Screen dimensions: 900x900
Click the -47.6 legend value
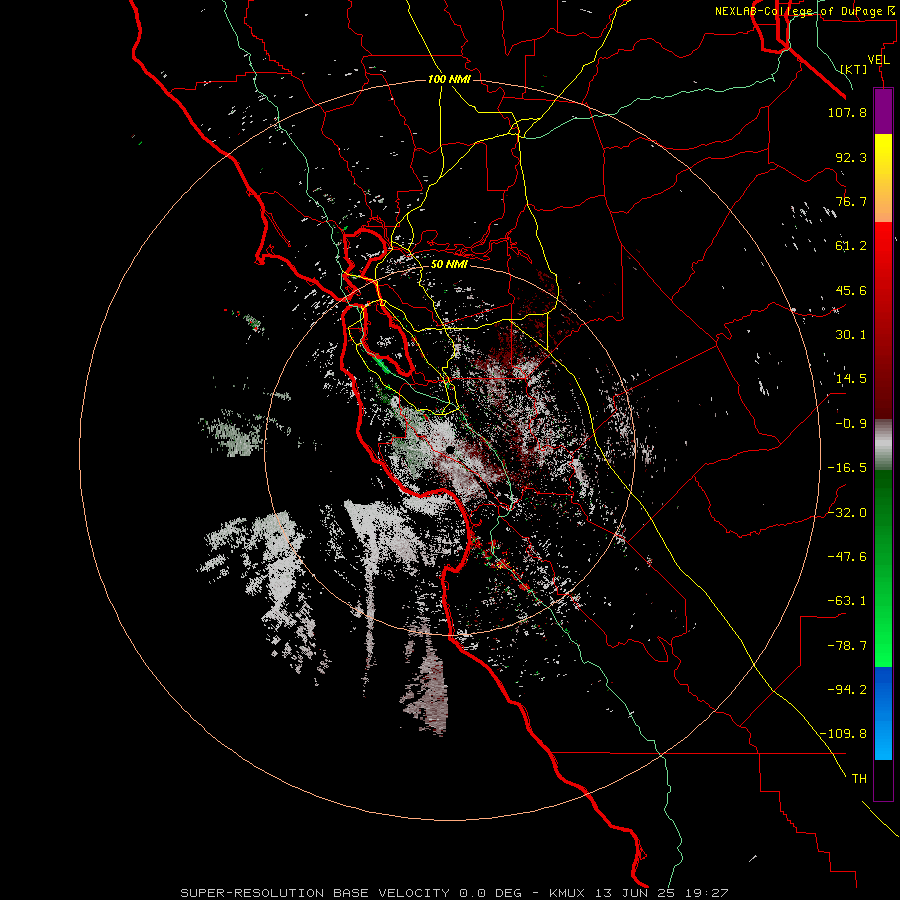click(847, 557)
